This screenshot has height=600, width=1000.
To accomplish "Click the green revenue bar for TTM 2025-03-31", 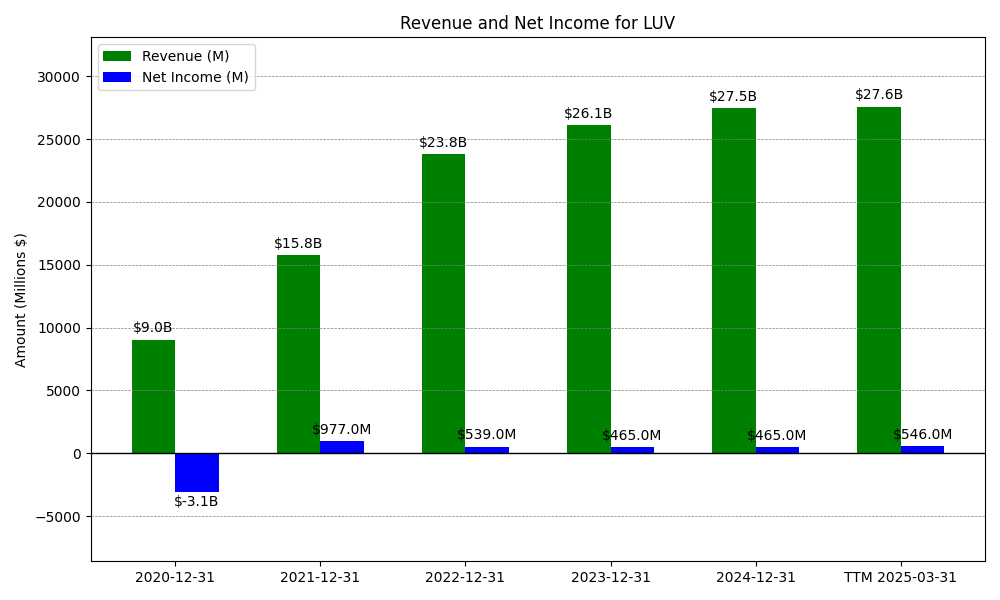I will 879,280.
